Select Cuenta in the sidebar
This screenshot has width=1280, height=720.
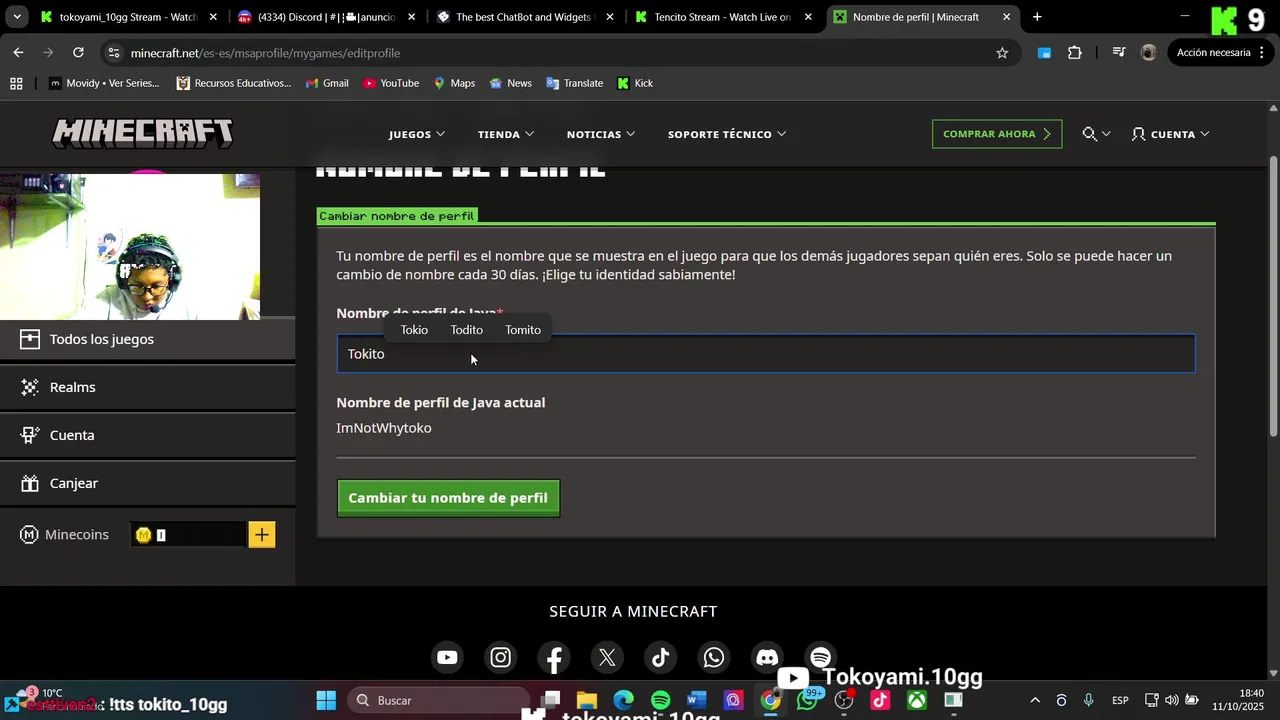tap(147, 435)
